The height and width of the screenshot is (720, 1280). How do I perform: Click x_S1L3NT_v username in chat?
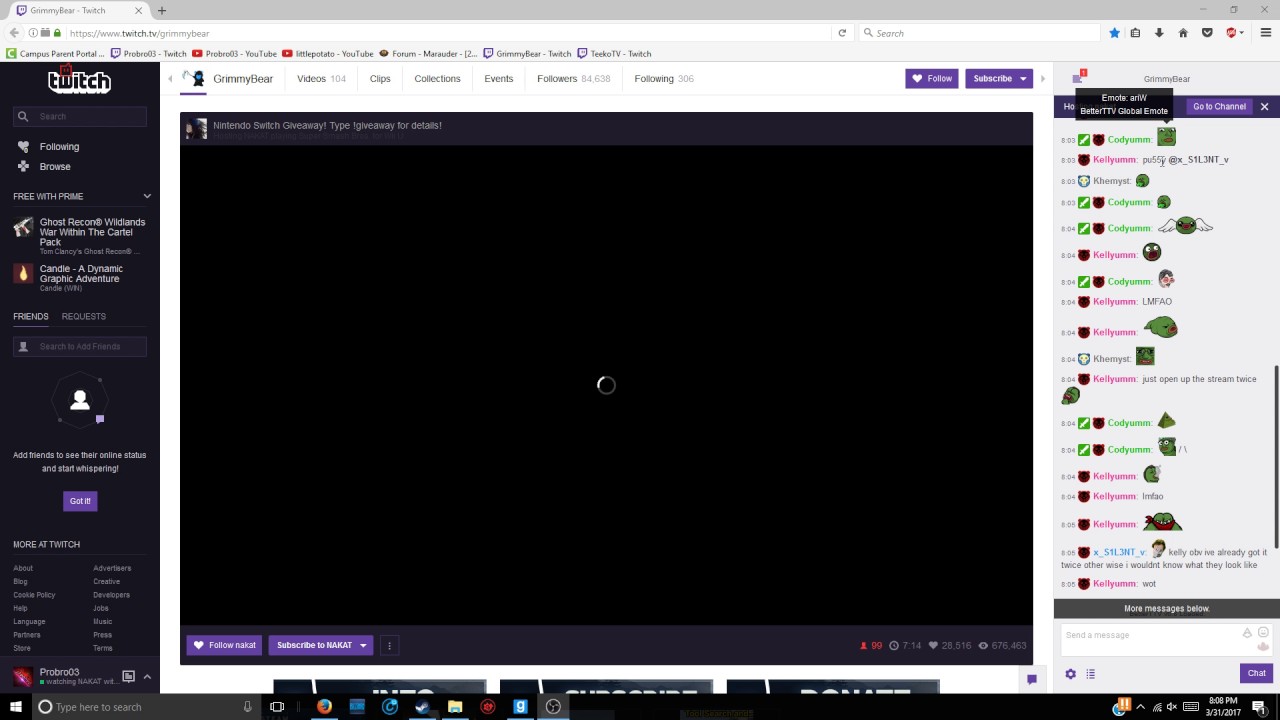[1119, 552]
